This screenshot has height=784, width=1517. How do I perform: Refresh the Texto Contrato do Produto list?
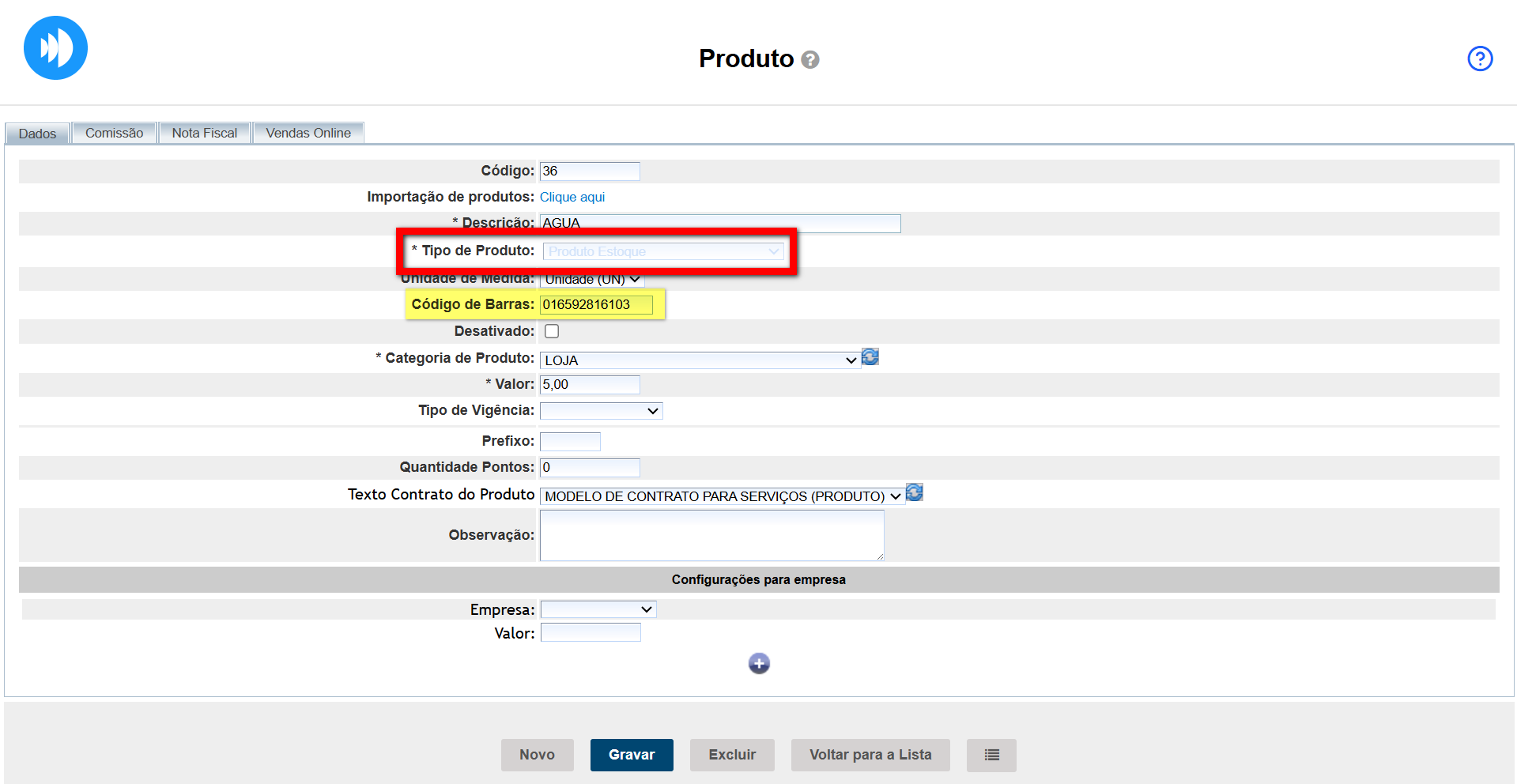(915, 492)
